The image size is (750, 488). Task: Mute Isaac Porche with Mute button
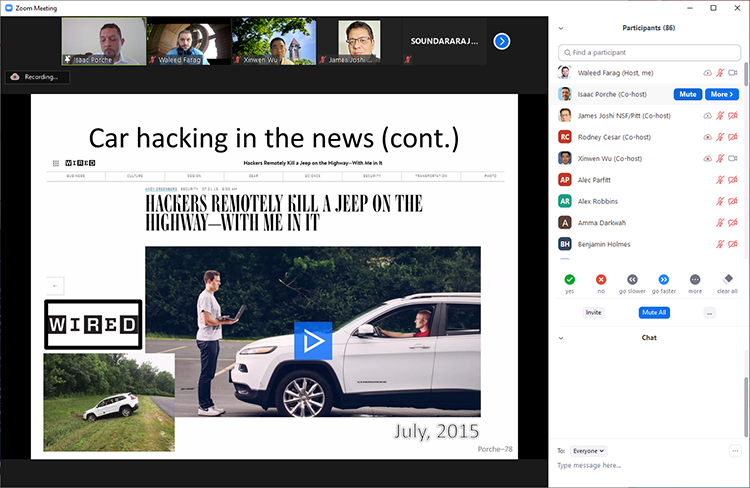tap(688, 94)
